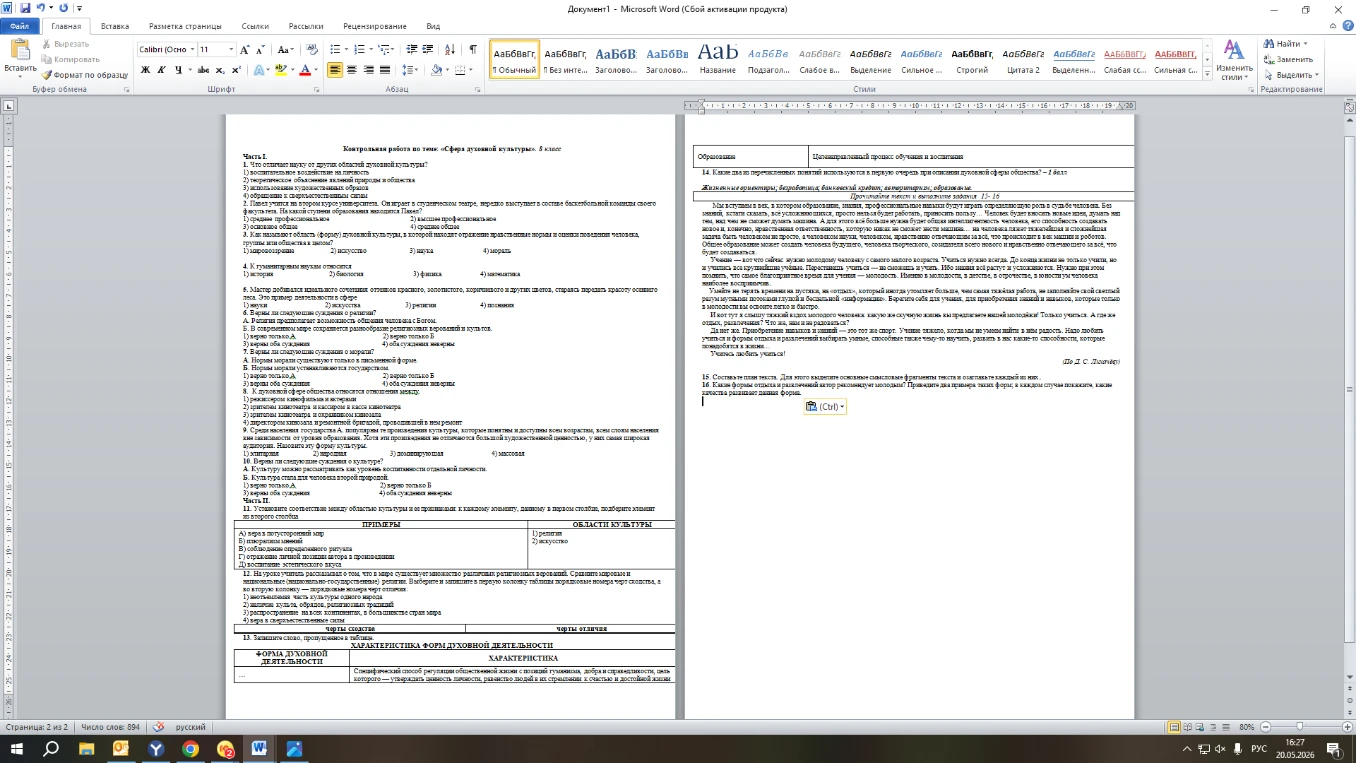1356x763 pixels.
Task: Toggle italic К formatting
Action: 160,70
